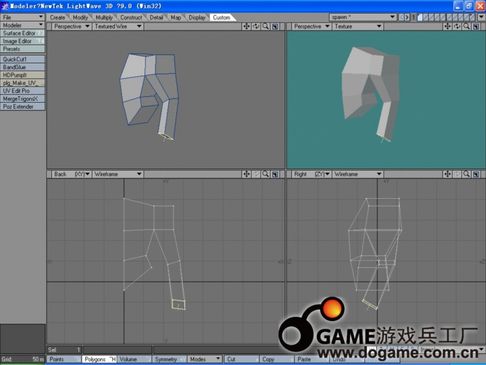Open the Textured Wire display mode dropdown
This screenshot has width=486, height=365.
click(118, 26)
